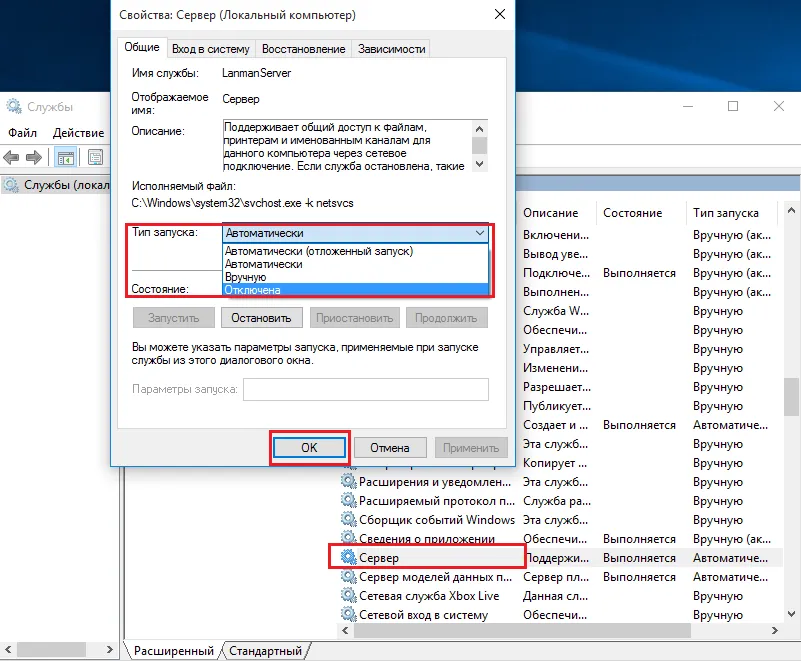Screen dimensions: 801x661
Task: Click the back arrow toolbar icon
Action: (x=11, y=157)
